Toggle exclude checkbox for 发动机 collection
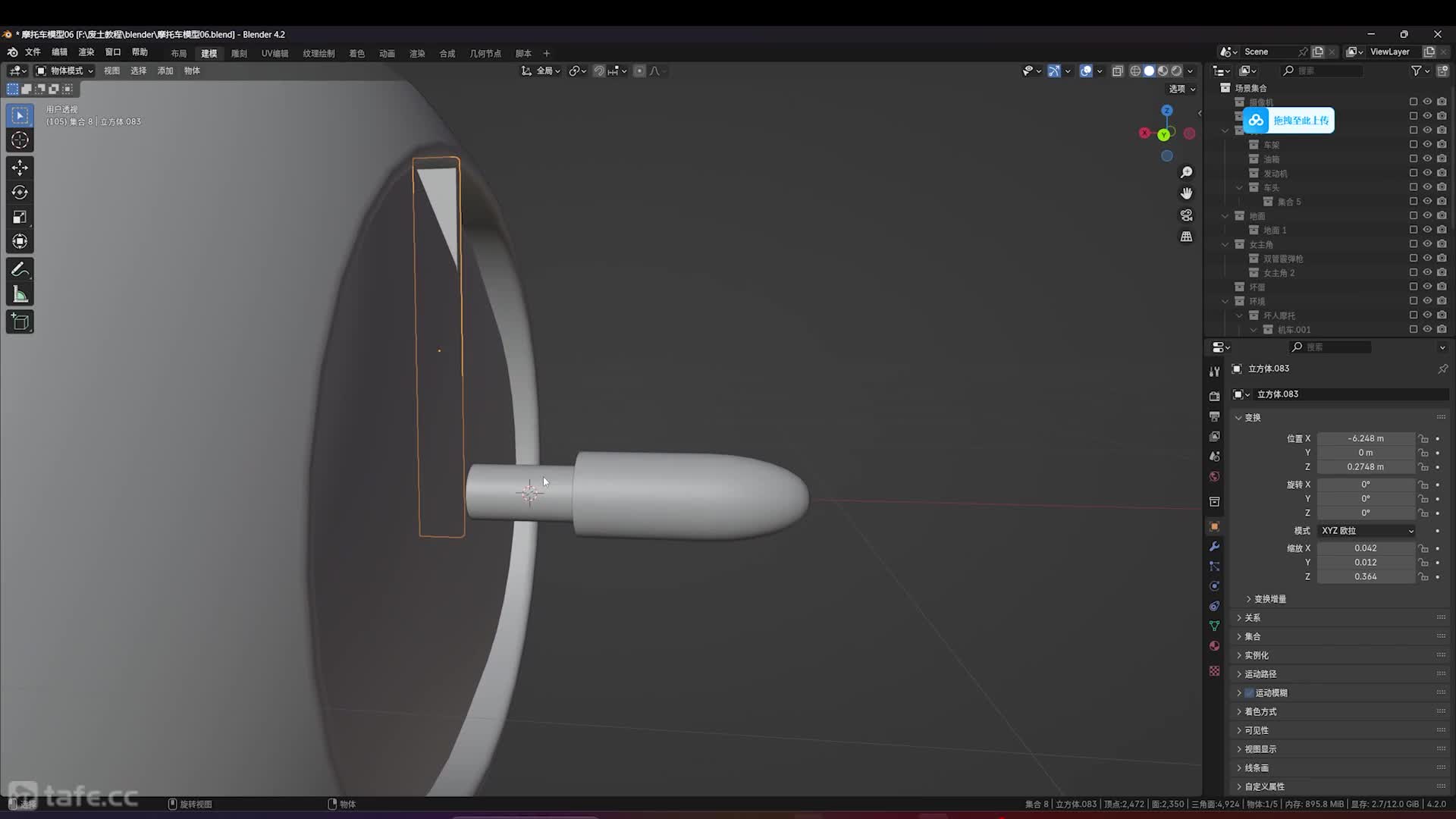 tap(1413, 173)
